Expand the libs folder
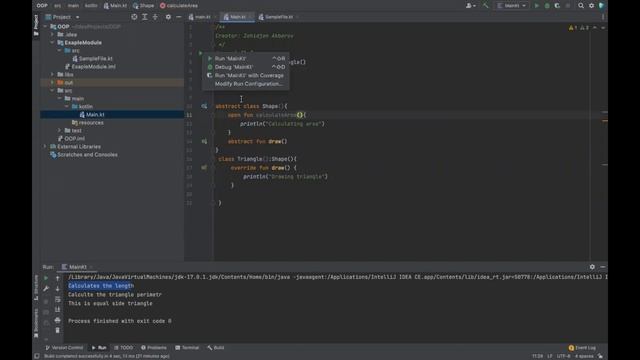 pos(53,75)
